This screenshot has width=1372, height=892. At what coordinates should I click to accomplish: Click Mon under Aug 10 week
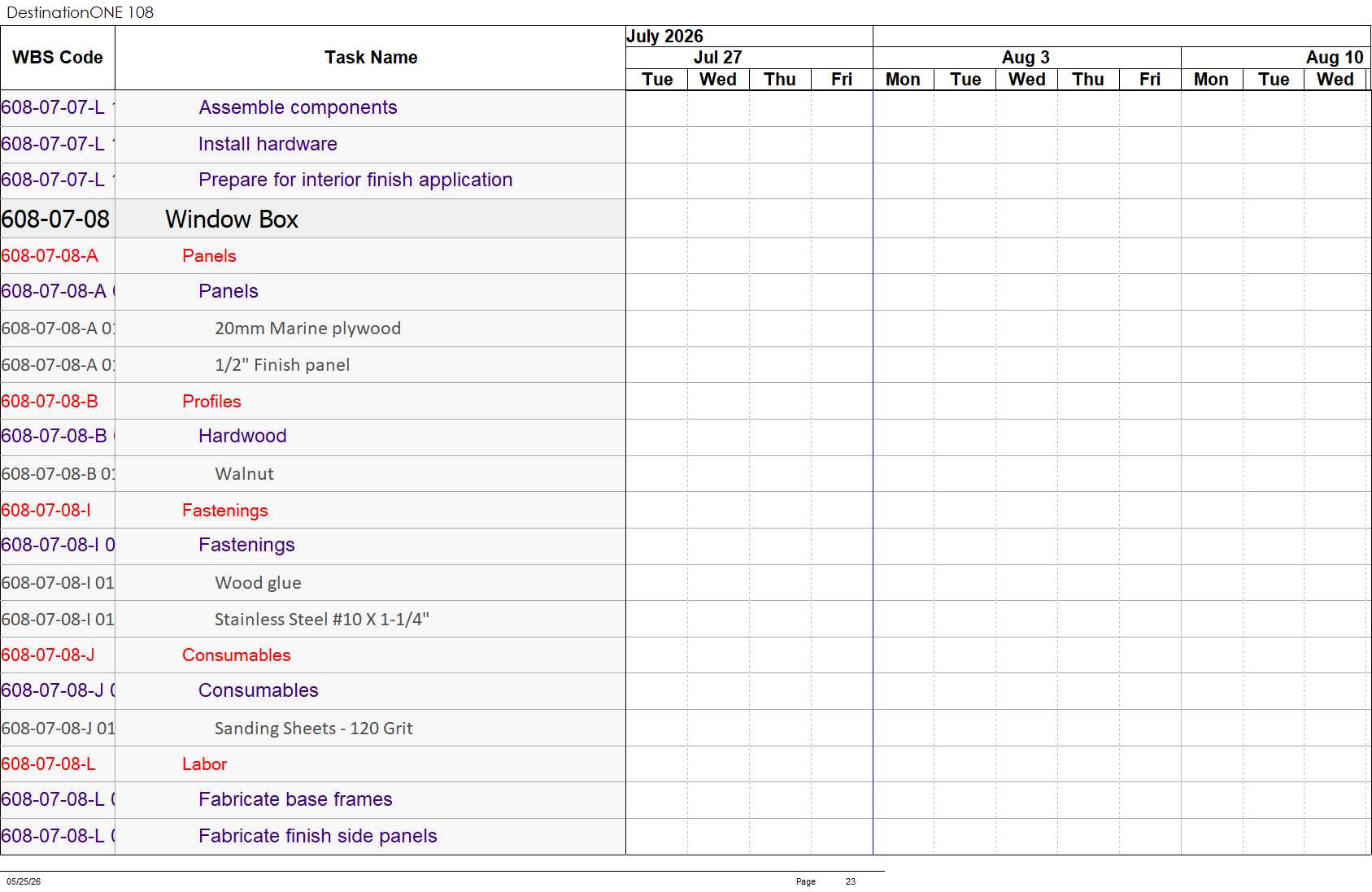click(1211, 80)
